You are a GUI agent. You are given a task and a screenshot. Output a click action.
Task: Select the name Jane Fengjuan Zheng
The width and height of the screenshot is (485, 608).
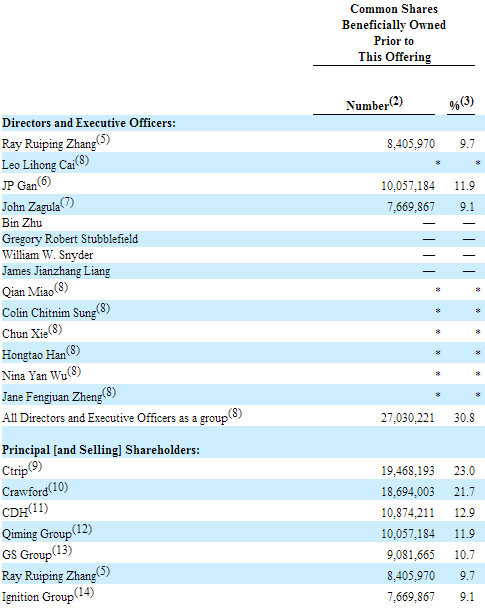(x=52, y=396)
